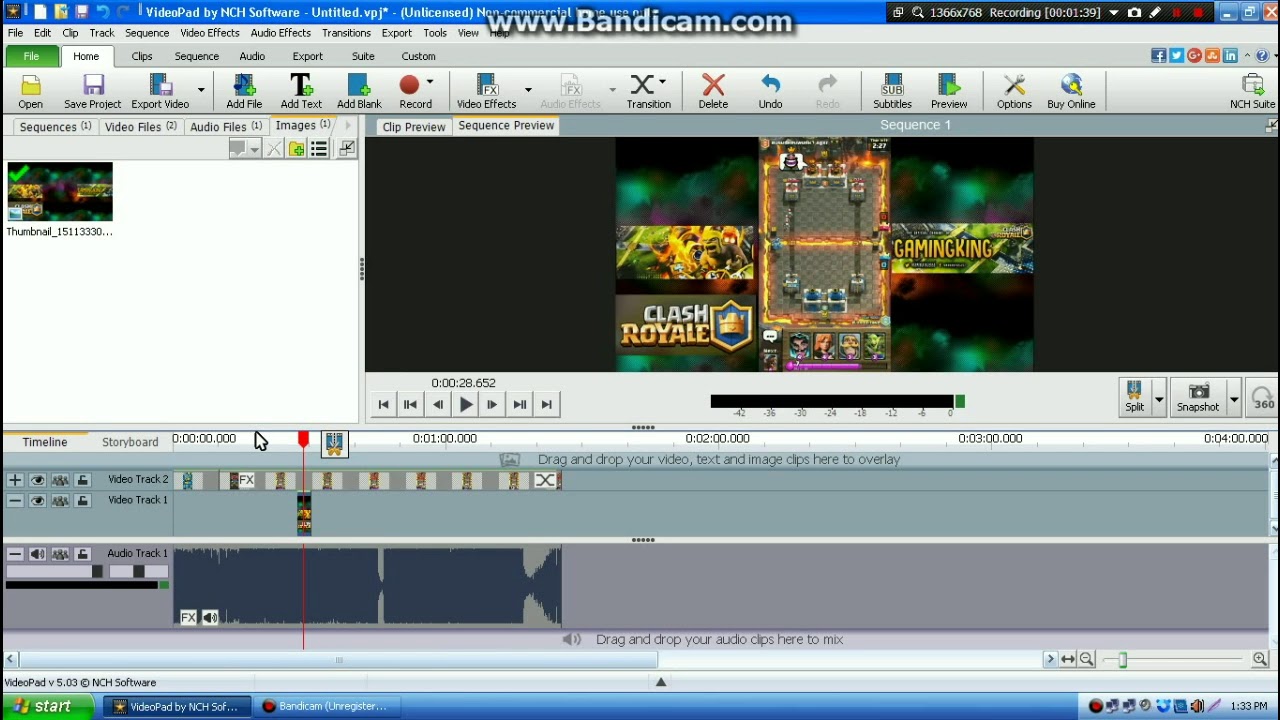Switch to the Sequence ribbon tab
The image size is (1280, 720).
click(196, 56)
